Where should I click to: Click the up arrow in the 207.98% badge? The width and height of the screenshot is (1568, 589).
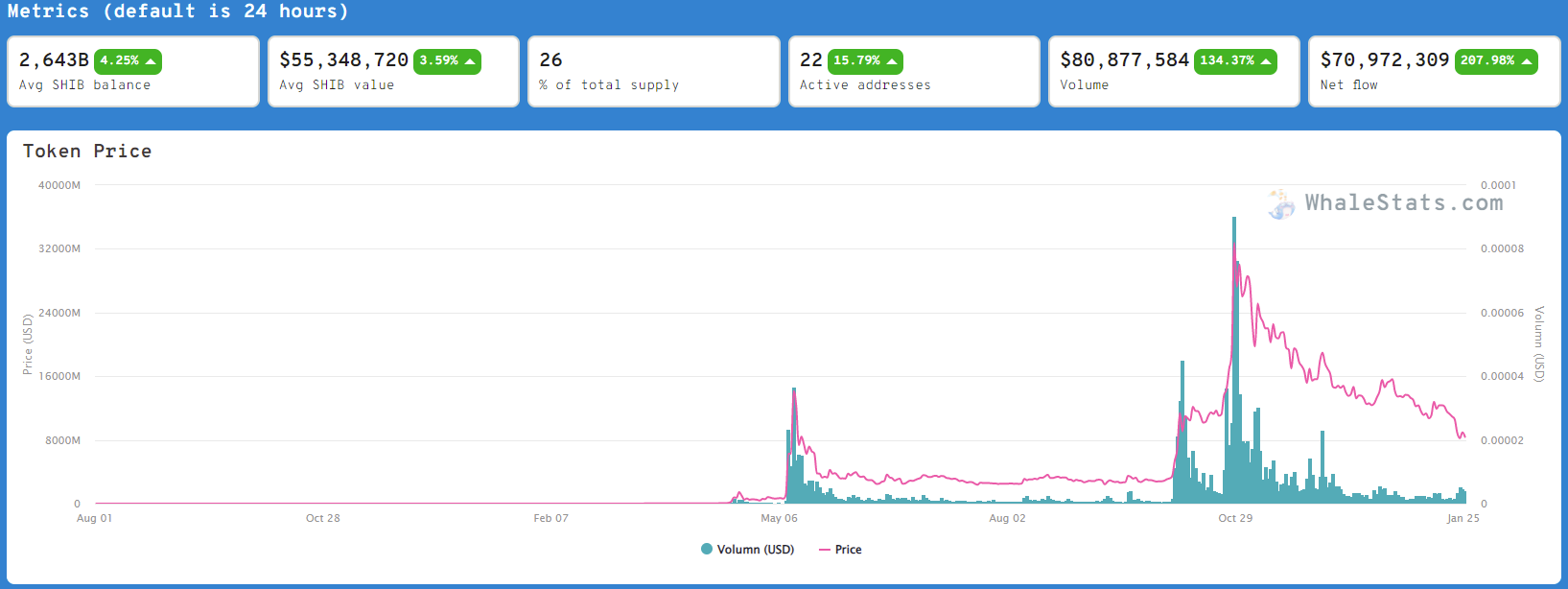click(1526, 61)
